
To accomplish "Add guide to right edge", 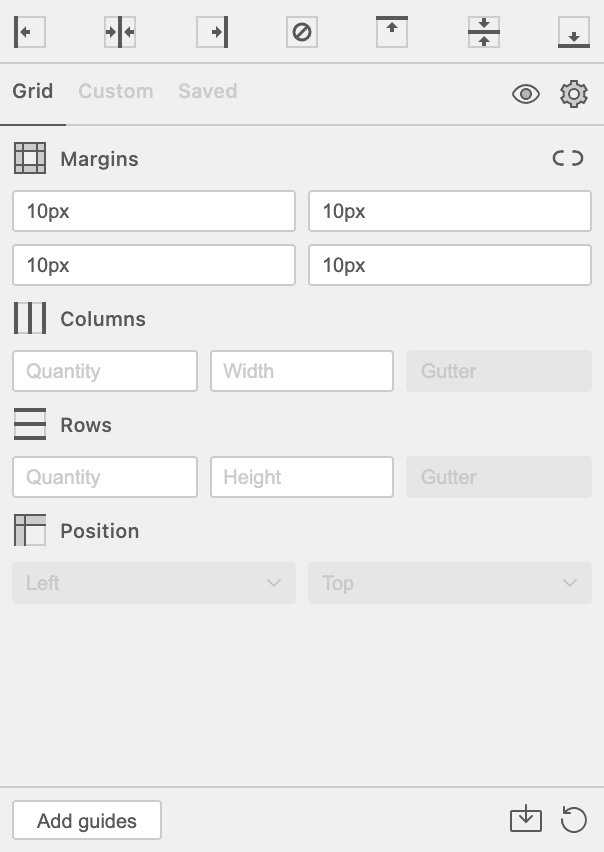I will [x=212, y=32].
